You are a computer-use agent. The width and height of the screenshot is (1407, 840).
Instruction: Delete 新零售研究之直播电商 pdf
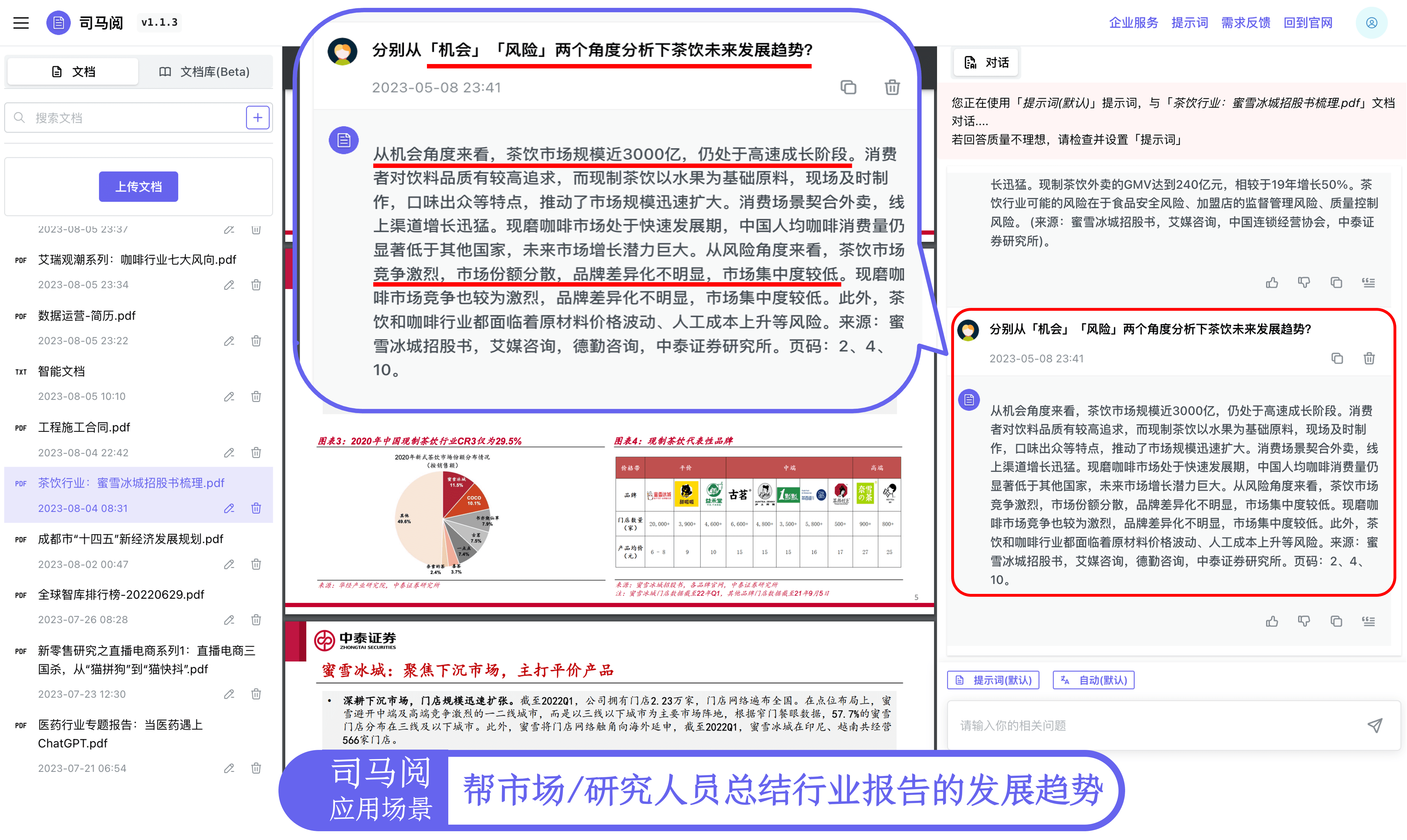pyautogui.click(x=256, y=694)
